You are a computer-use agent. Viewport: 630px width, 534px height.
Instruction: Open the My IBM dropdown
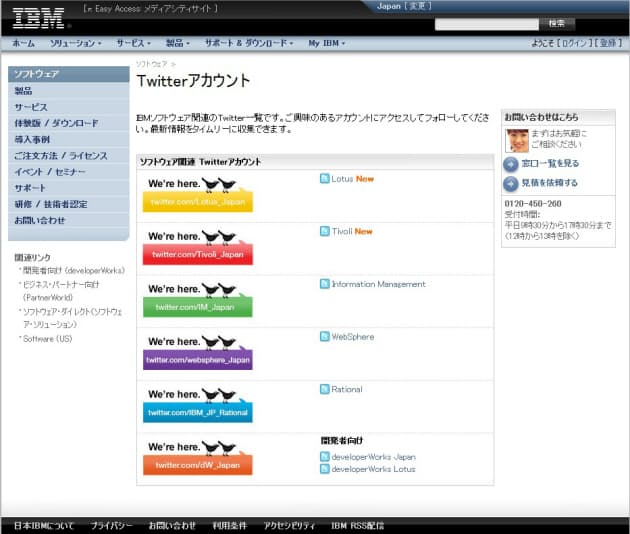pyautogui.click(x=326, y=44)
